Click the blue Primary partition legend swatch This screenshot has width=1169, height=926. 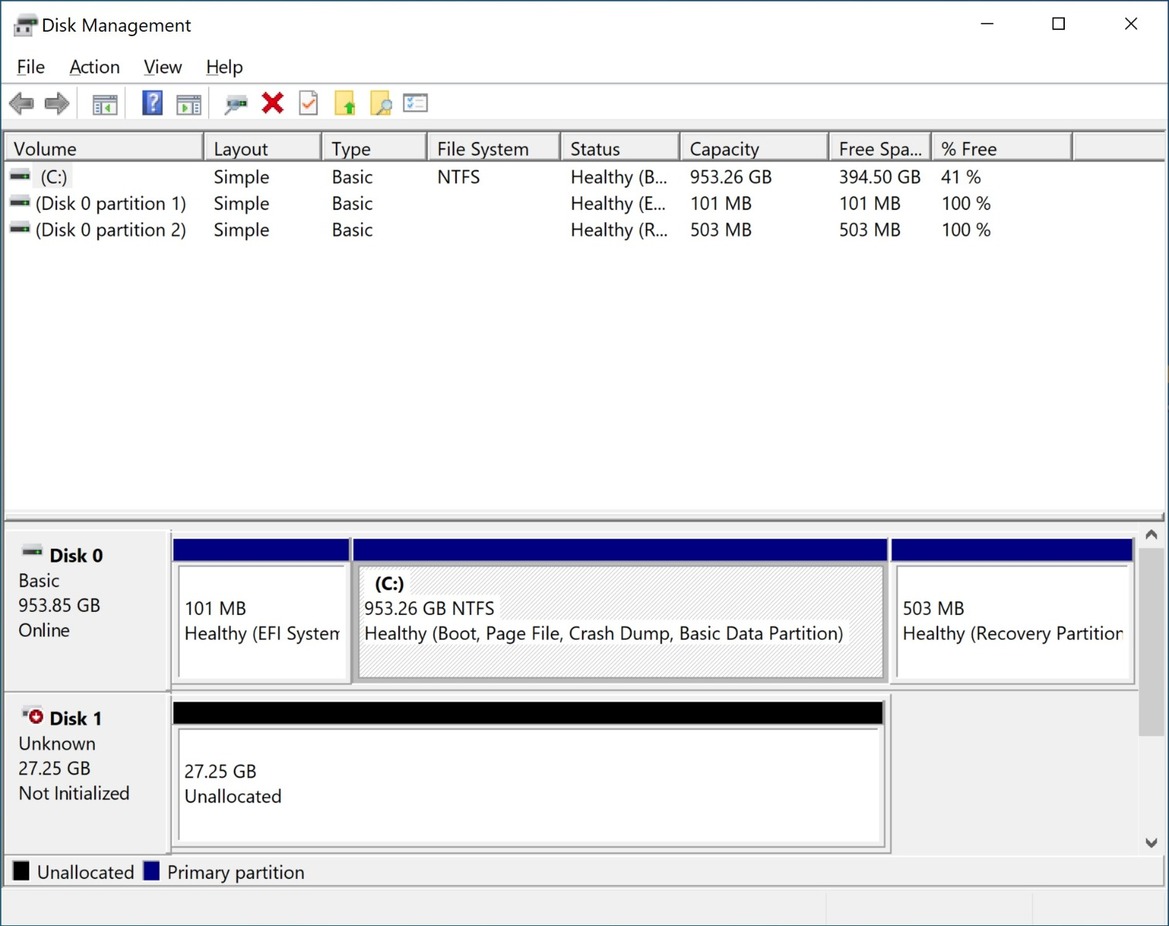coord(151,871)
